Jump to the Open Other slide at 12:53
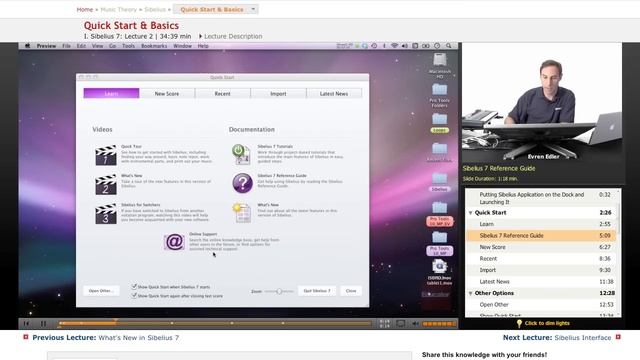The image size is (640, 360). tap(541, 304)
